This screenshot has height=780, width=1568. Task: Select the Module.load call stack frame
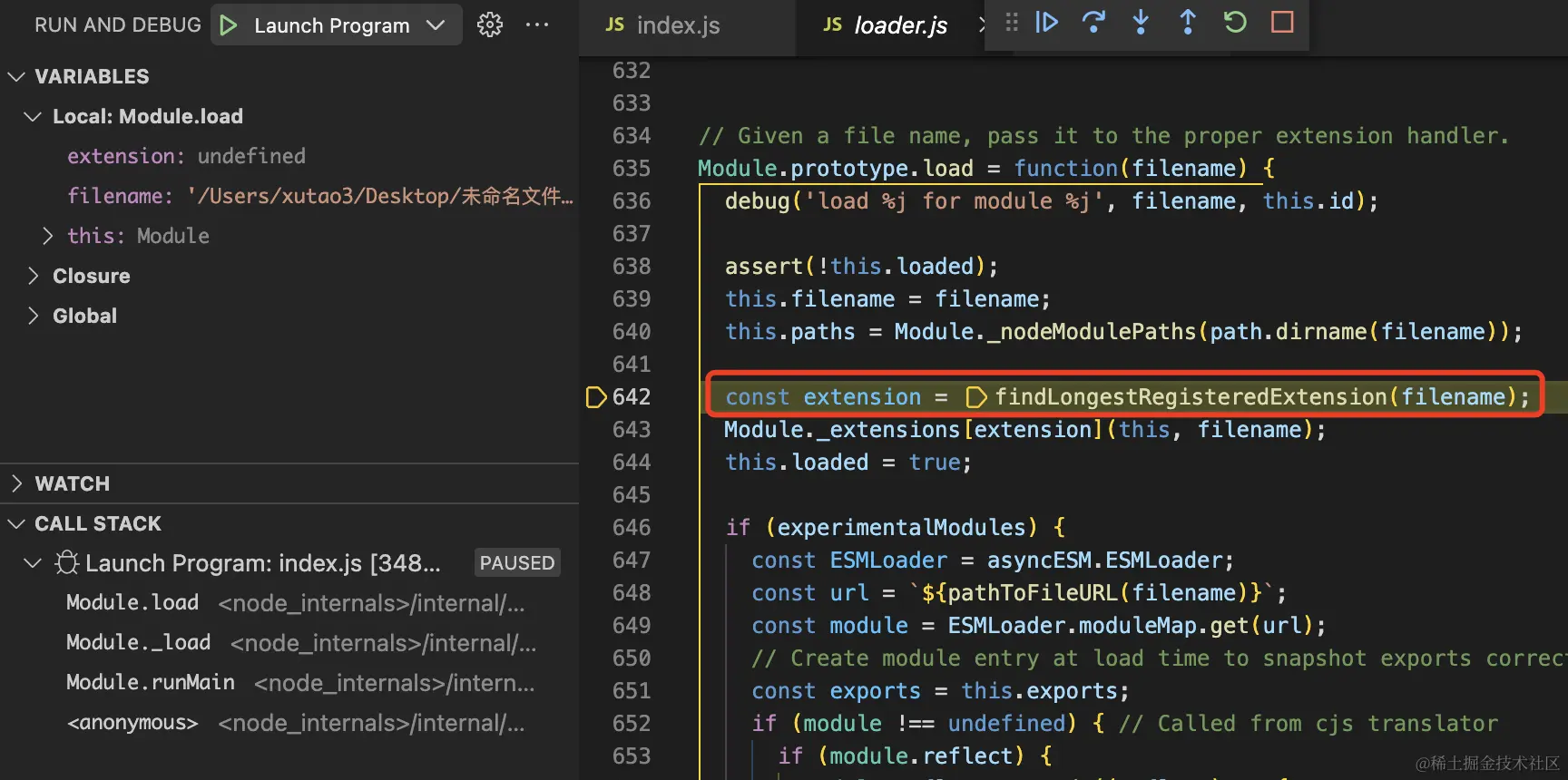[289, 603]
